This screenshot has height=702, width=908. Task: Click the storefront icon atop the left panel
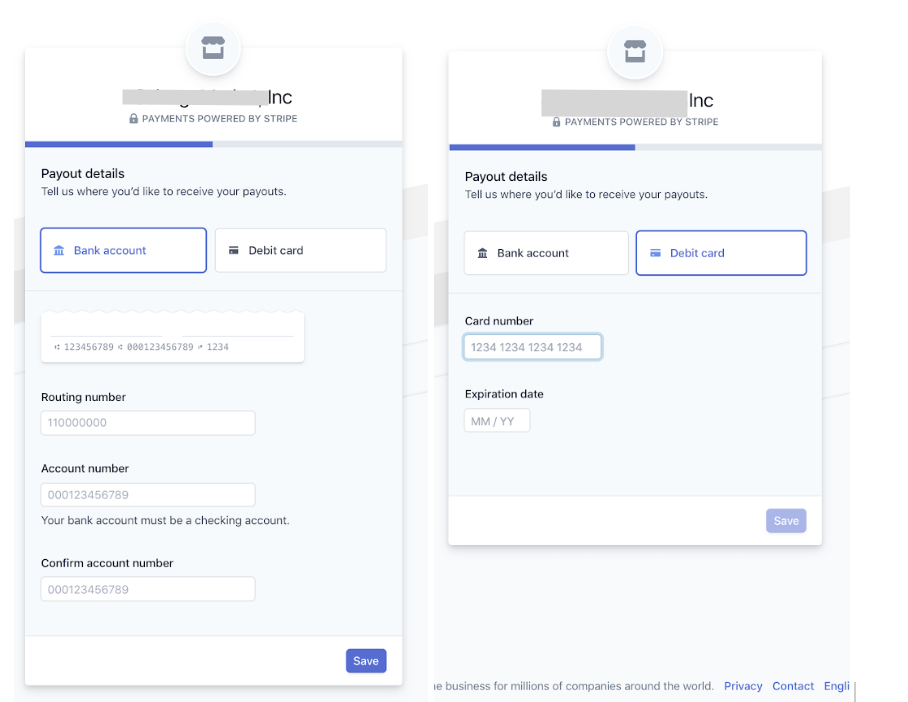(x=213, y=48)
